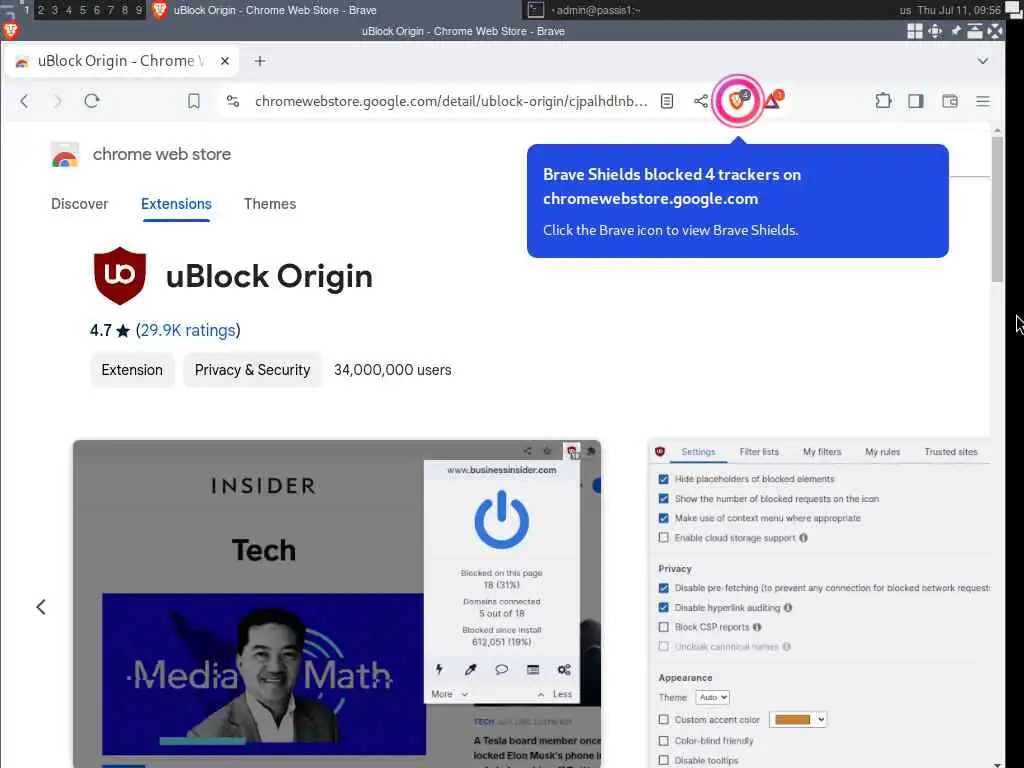The width and height of the screenshot is (1024, 768).
Task: Select the Extensions tab
Action: 176,204
